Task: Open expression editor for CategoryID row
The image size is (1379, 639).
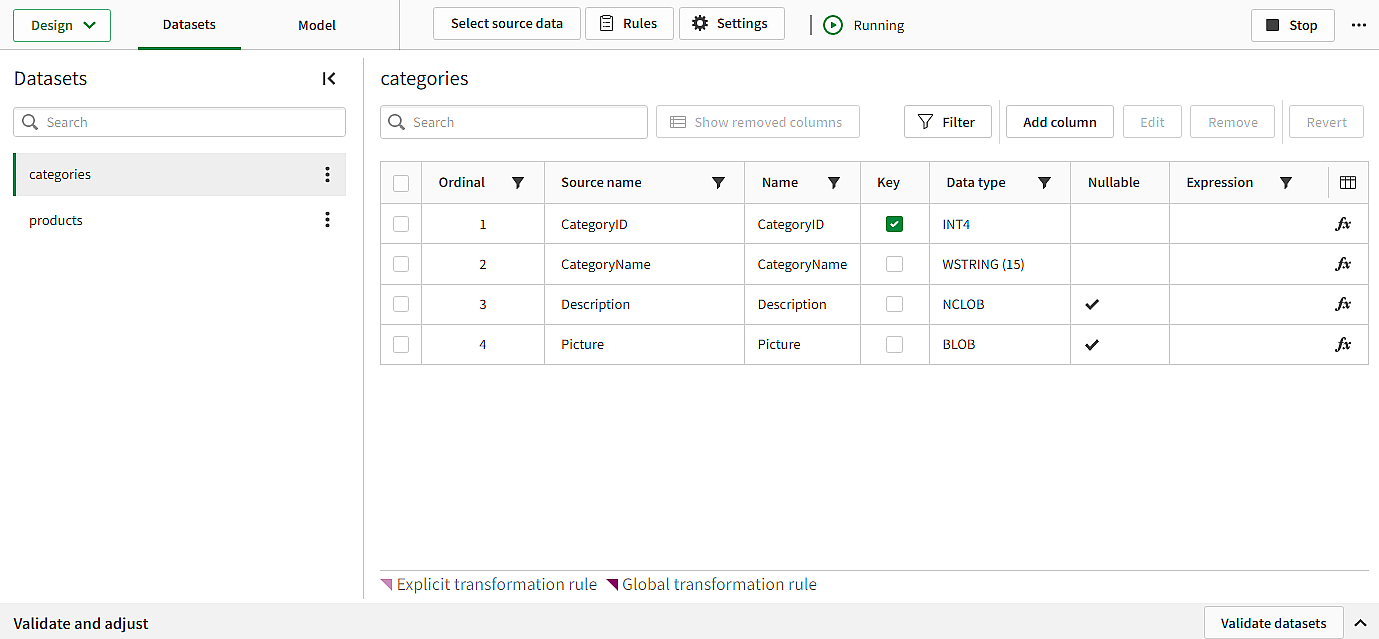Action: (x=1343, y=224)
